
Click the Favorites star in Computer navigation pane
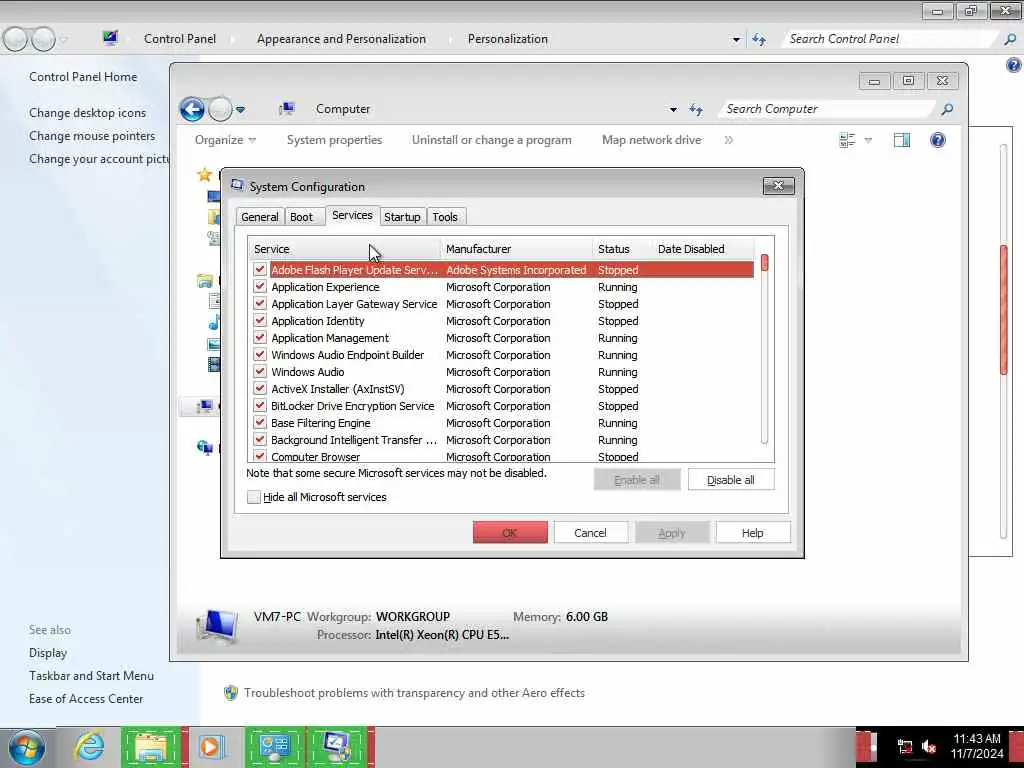pyautogui.click(x=204, y=174)
